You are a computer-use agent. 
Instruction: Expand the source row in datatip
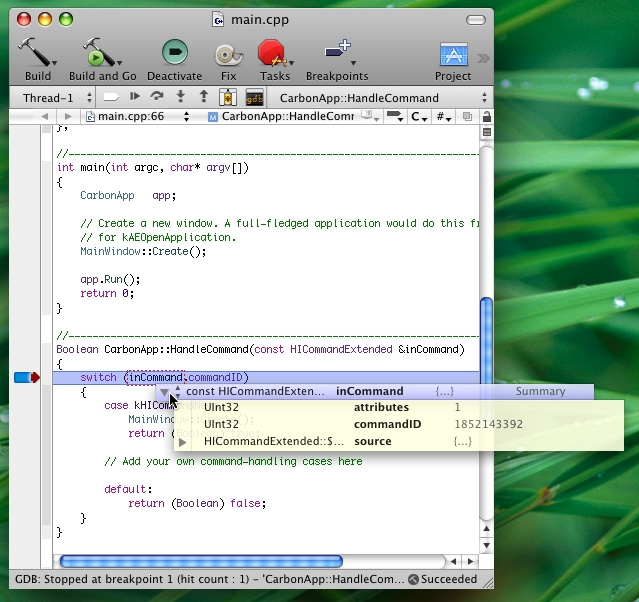pos(182,441)
